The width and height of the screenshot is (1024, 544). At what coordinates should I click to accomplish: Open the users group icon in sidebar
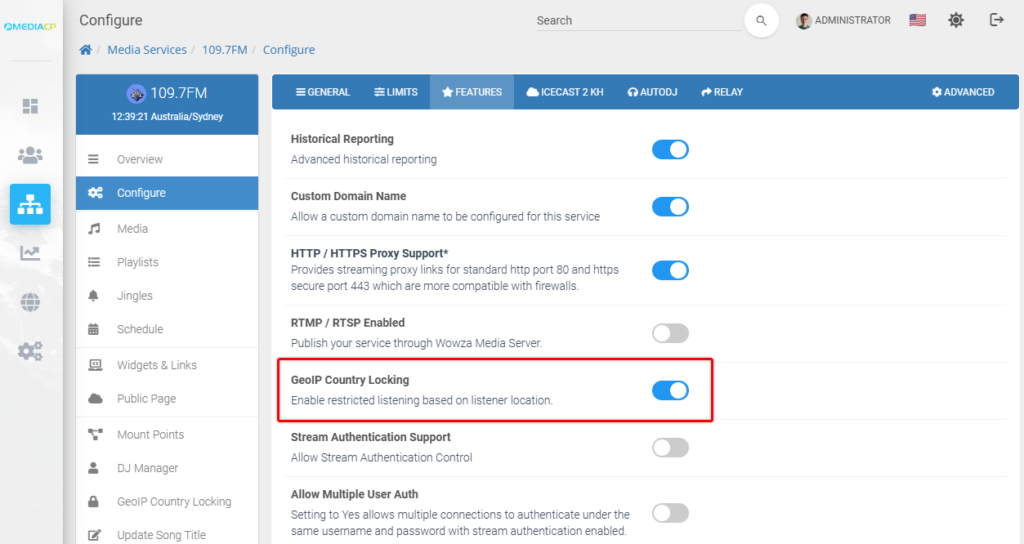[x=30, y=155]
